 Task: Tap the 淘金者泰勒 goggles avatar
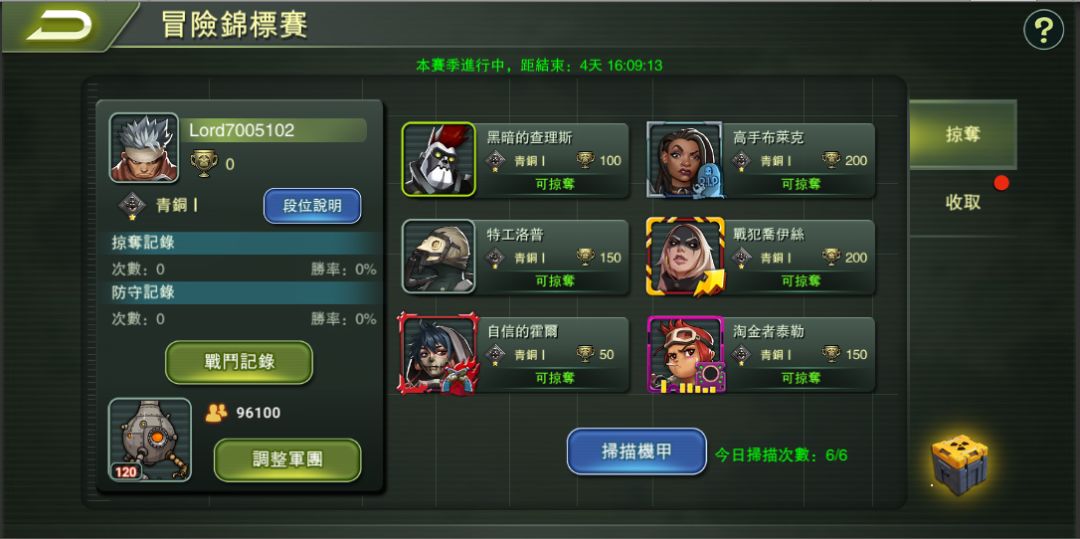coord(685,354)
